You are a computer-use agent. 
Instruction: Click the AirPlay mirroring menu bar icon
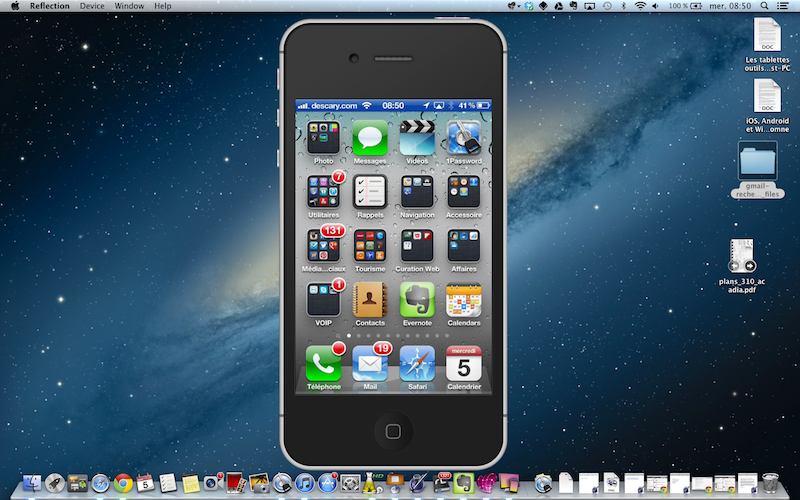[x=589, y=6]
